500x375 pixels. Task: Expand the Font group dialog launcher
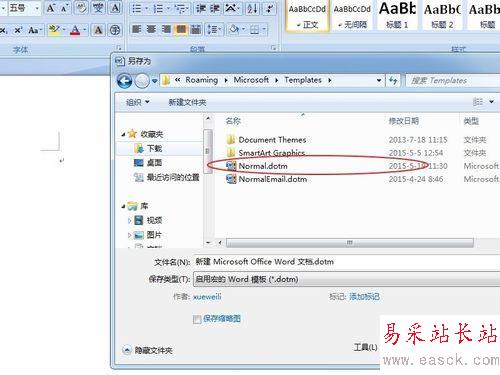(x=119, y=48)
